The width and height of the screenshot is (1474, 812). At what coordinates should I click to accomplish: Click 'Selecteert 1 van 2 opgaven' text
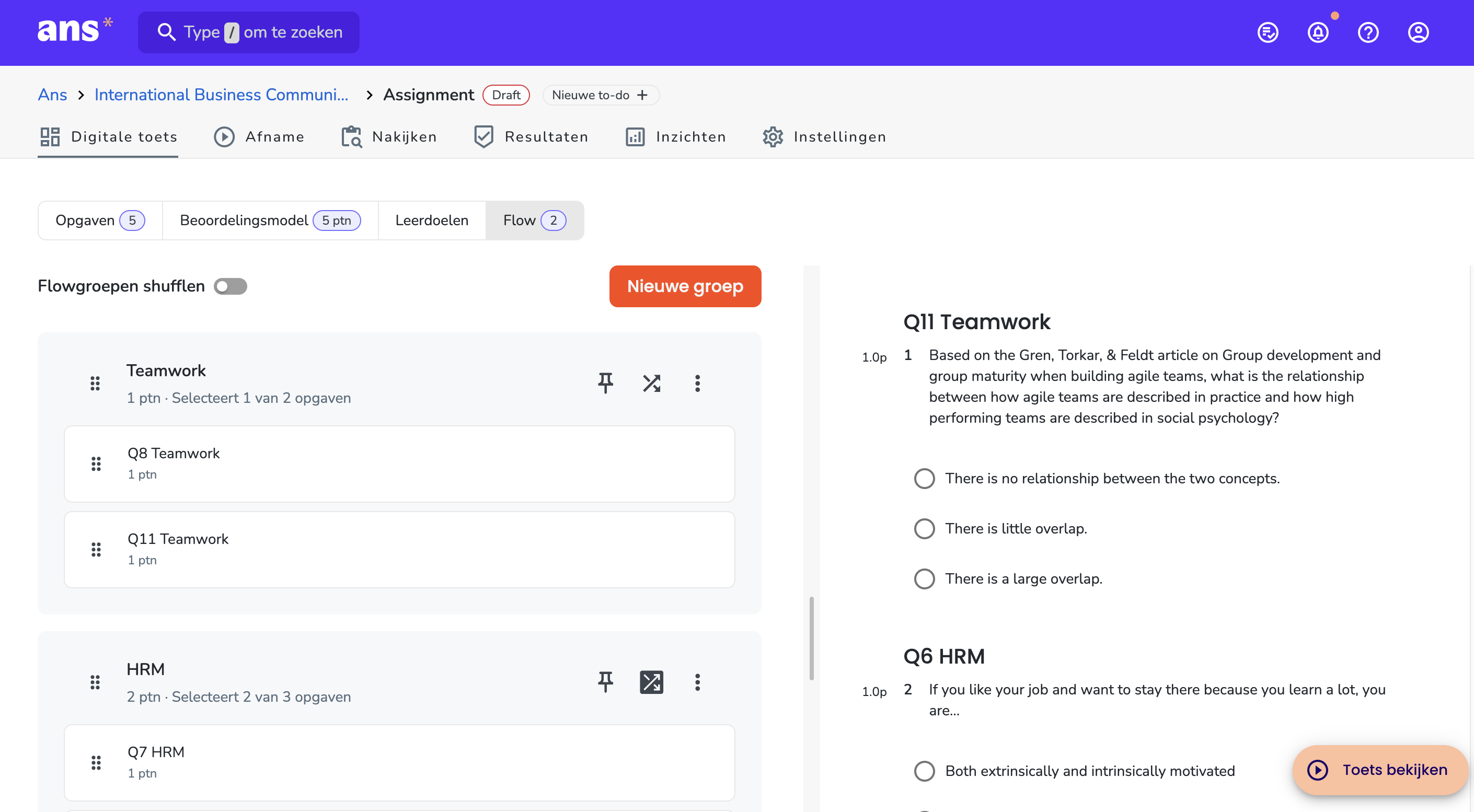261,398
